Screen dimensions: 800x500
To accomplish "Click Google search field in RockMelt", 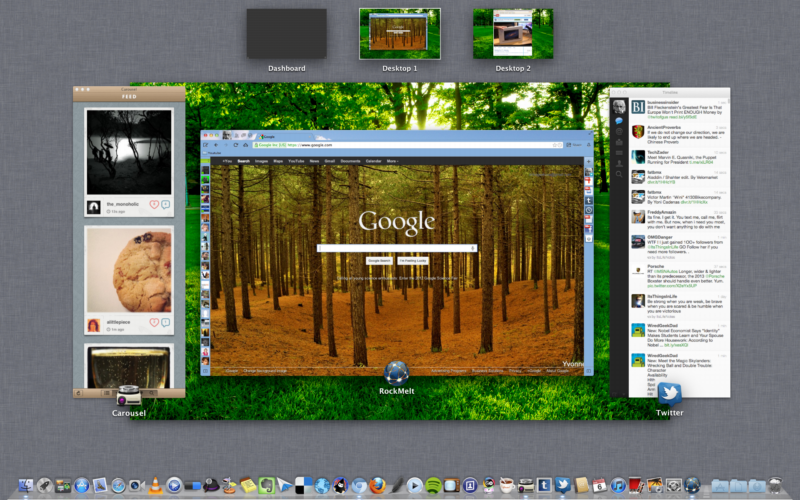I will pyautogui.click(x=397, y=248).
